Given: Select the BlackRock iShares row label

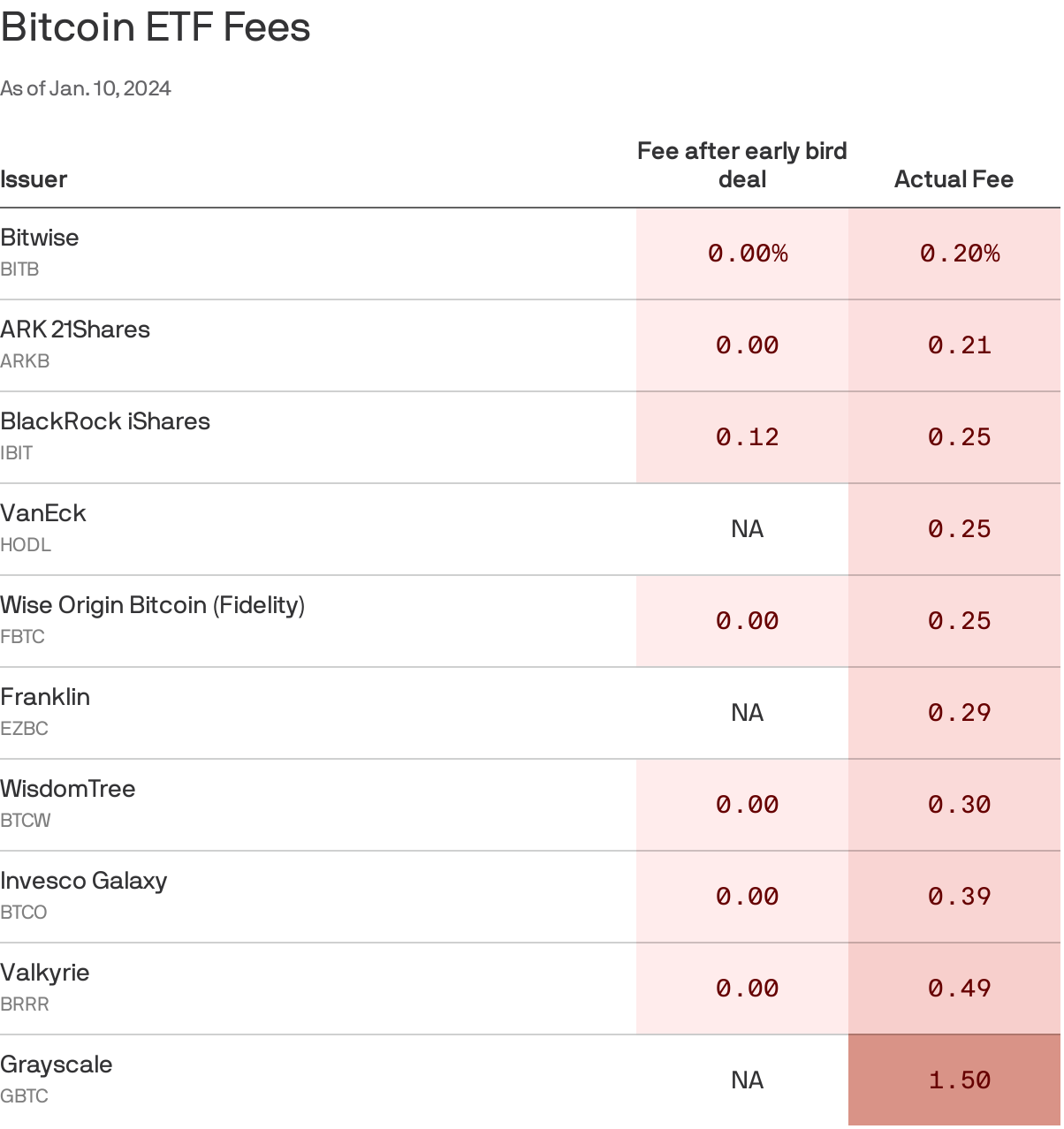Looking at the screenshot, I should pos(105,421).
